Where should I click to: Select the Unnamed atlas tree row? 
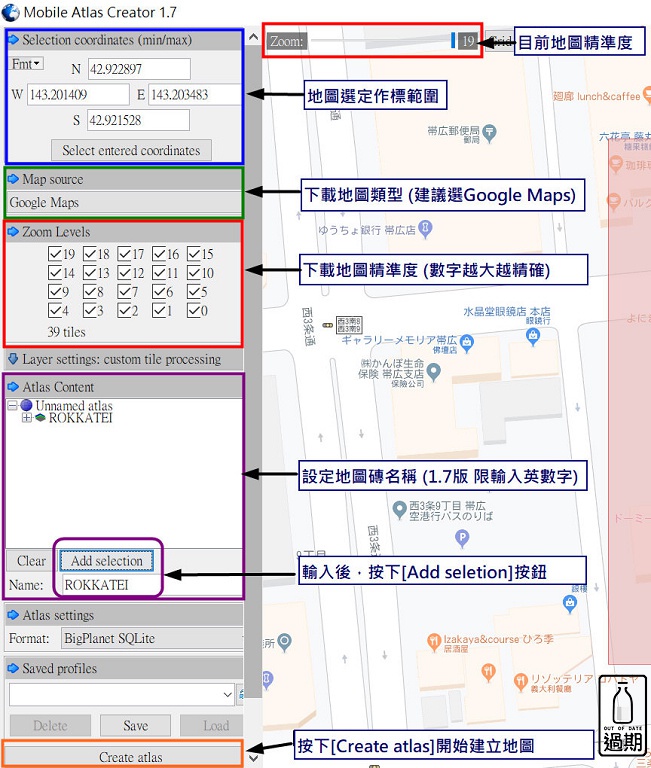[73, 406]
